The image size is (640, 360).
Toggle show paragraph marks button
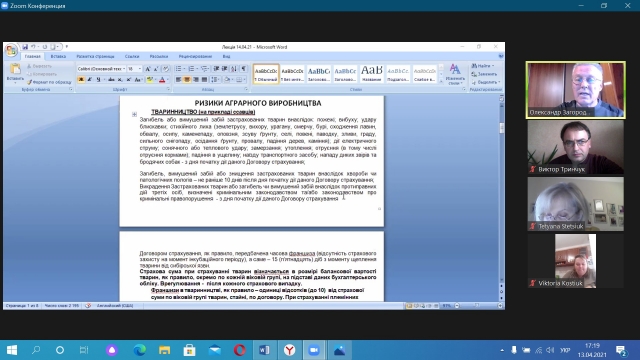(244, 69)
